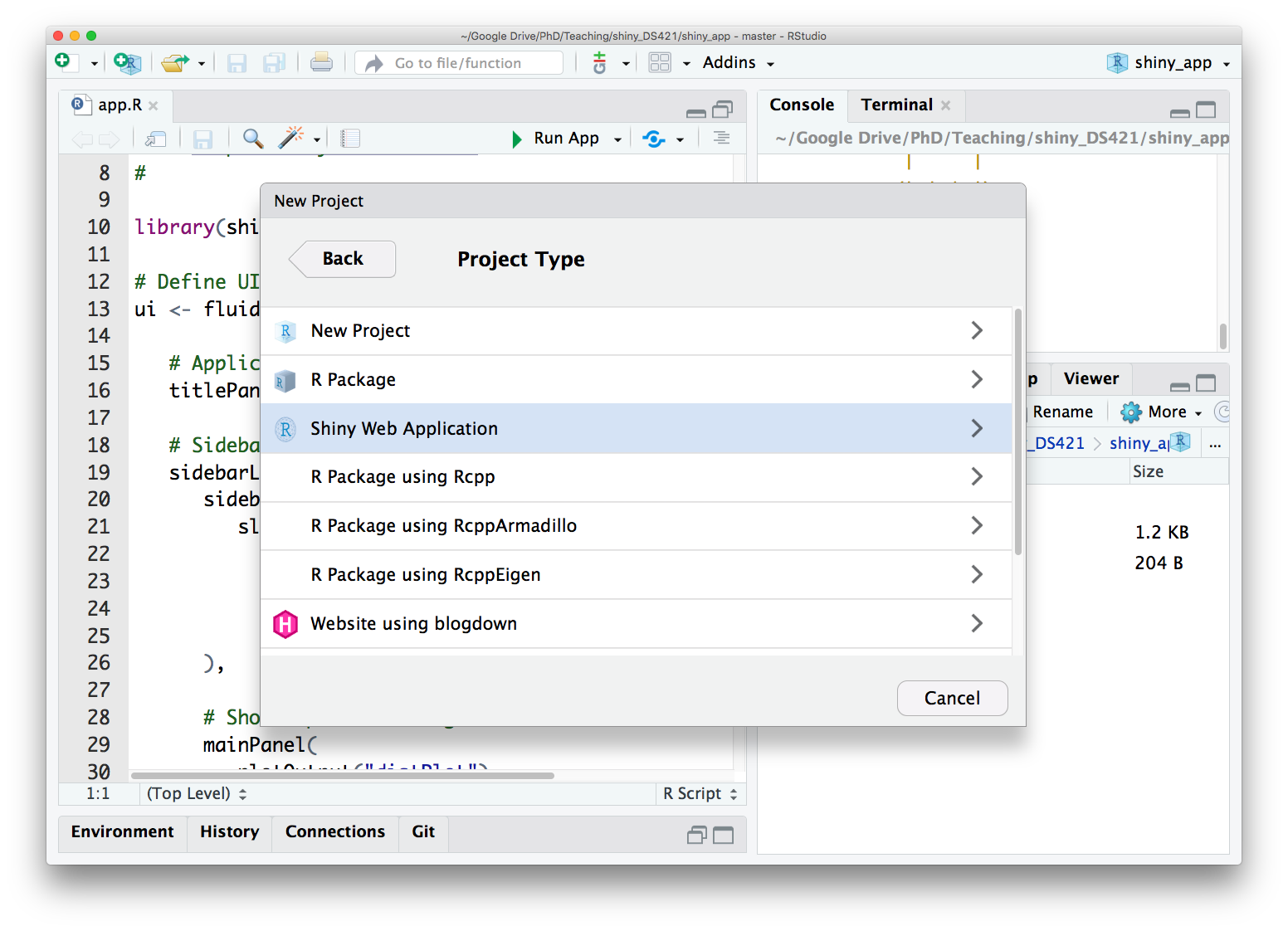Sort files by Size column

(x=1149, y=472)
